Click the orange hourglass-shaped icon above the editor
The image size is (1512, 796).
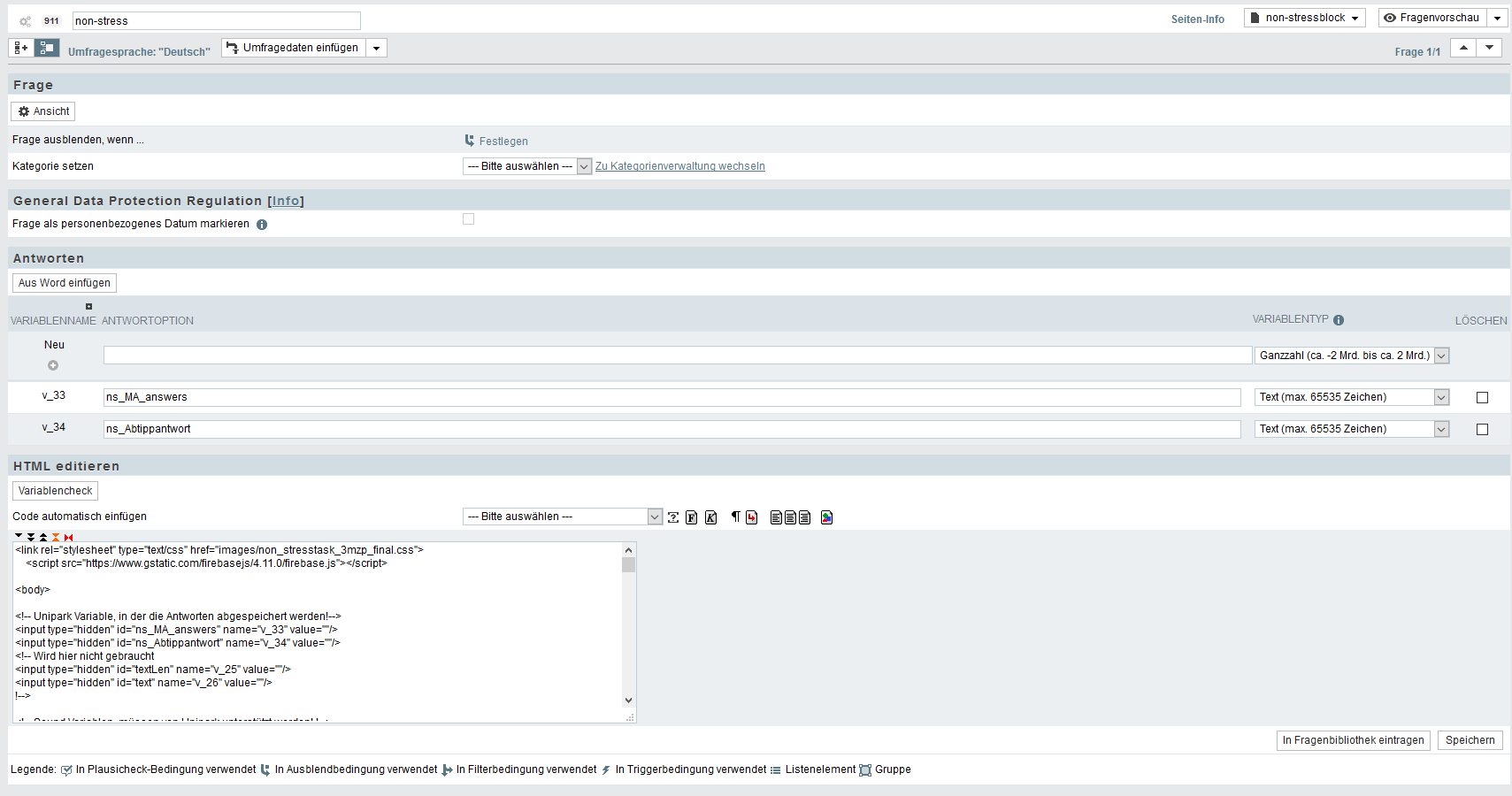56,537
